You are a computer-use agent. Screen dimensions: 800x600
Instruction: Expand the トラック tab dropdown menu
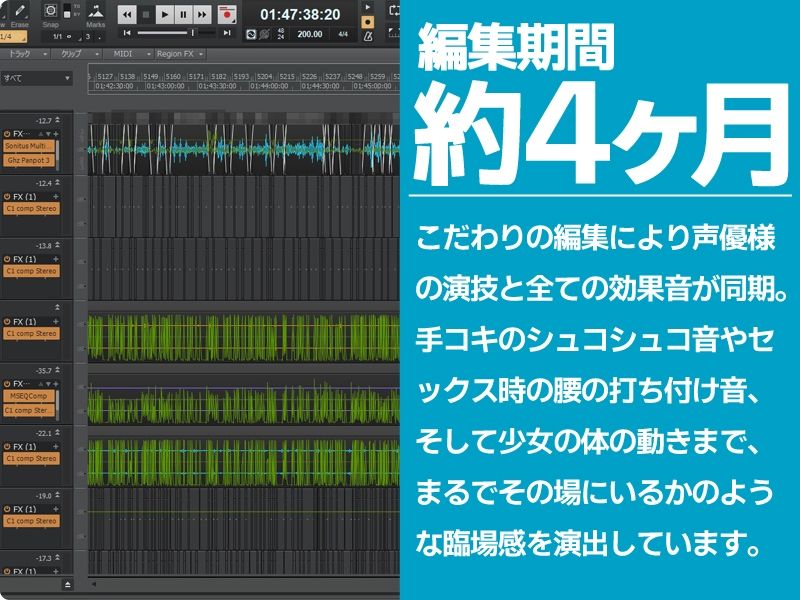pyautogui.click(x=46, y=52)
